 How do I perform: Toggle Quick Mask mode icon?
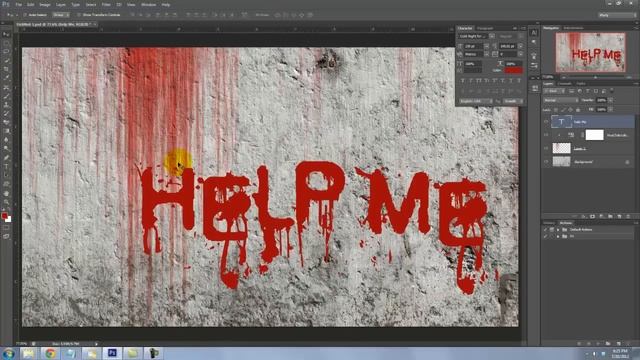6,228
